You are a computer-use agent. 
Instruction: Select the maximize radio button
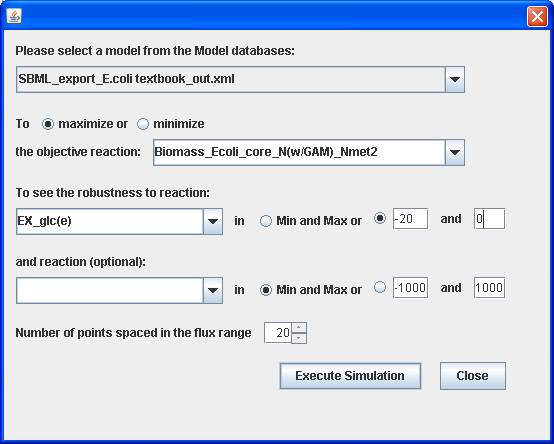pyautogui.click(x=48, y=124)
